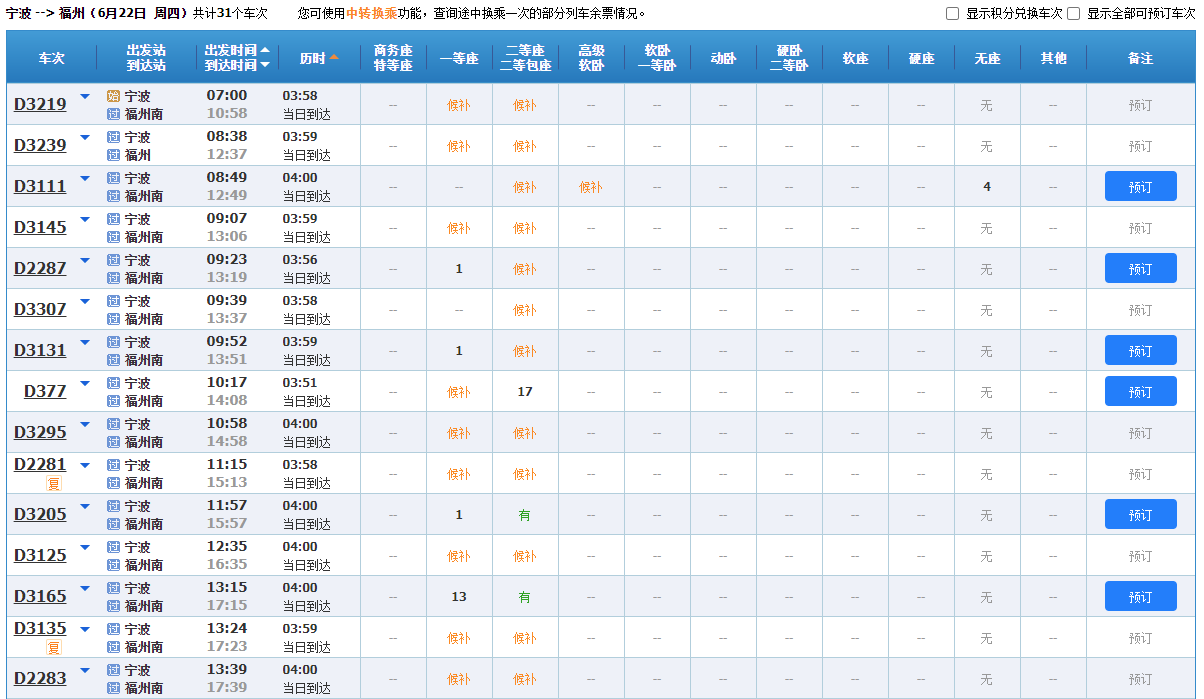Open the dropdown arrow beside train D3165
Image resolution: width=1204 pixels, height=699 pixels.
coord(85,589)
